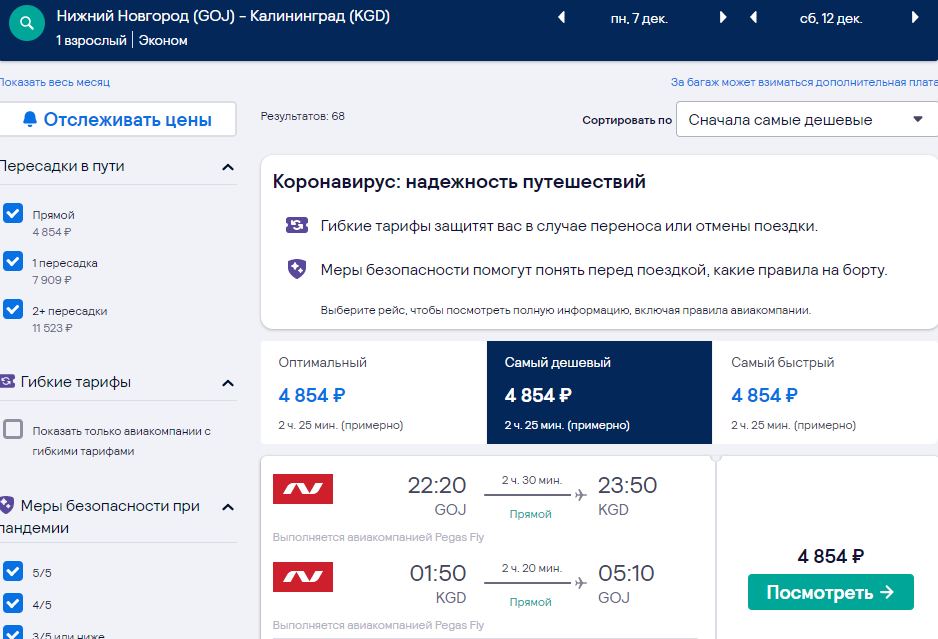Uncheck the Прямой filter checkbox
This screenshot has height=639, width=938.
pyautogui.click(x=13, y=213)
